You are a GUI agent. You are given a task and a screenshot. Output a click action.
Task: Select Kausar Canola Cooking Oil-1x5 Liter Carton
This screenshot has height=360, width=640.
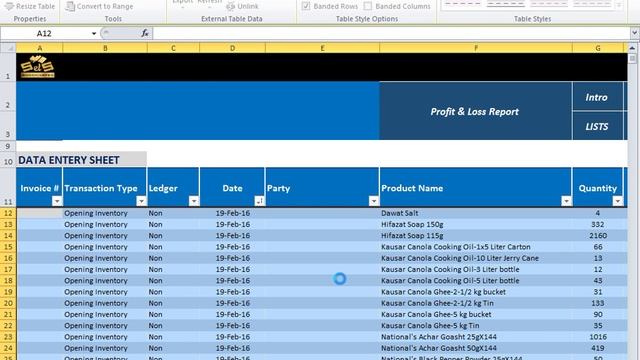(x=476, y=247)
